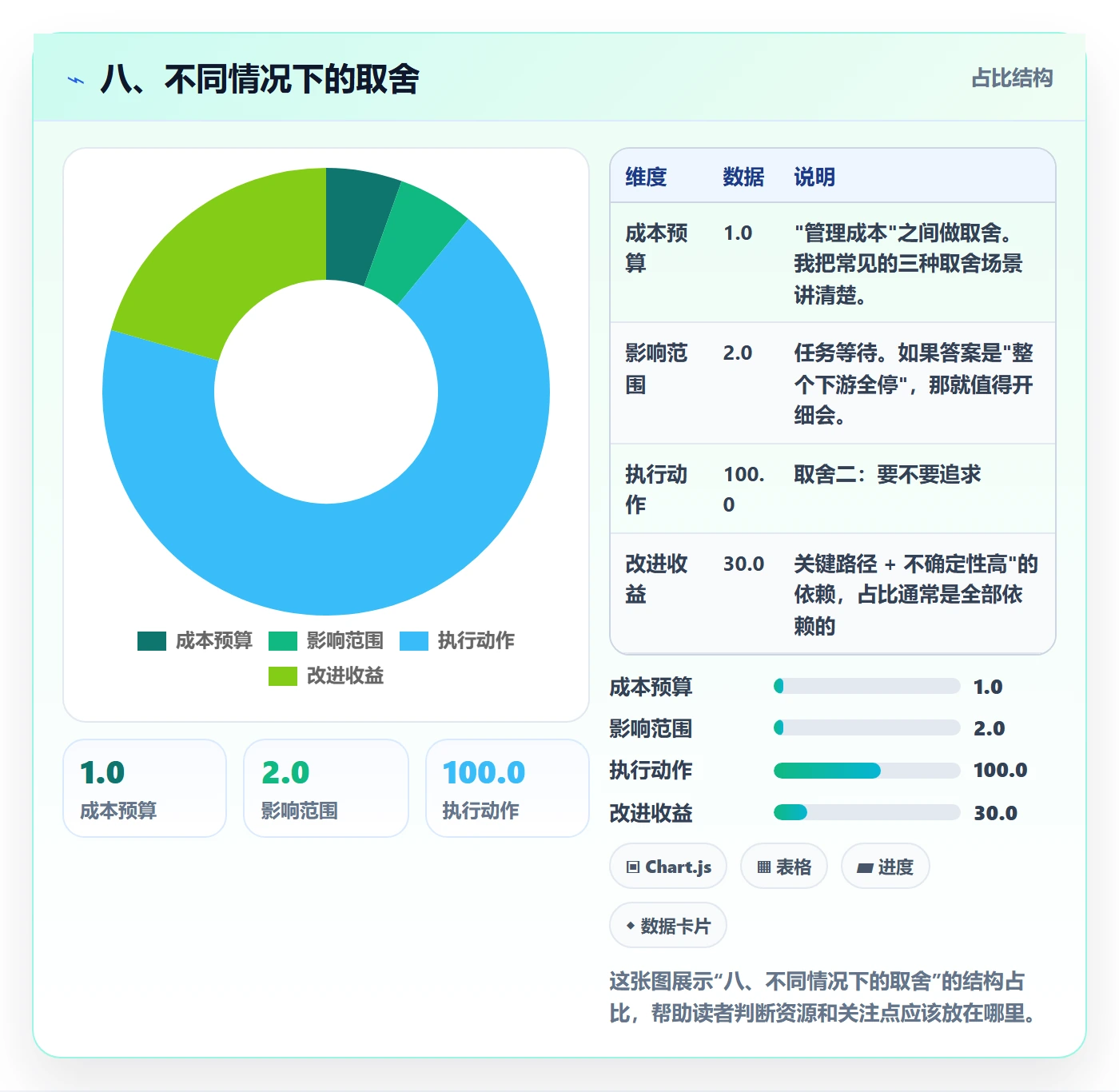
Task: Click the 影响范围 progress bar
Action: coord(867,728)
